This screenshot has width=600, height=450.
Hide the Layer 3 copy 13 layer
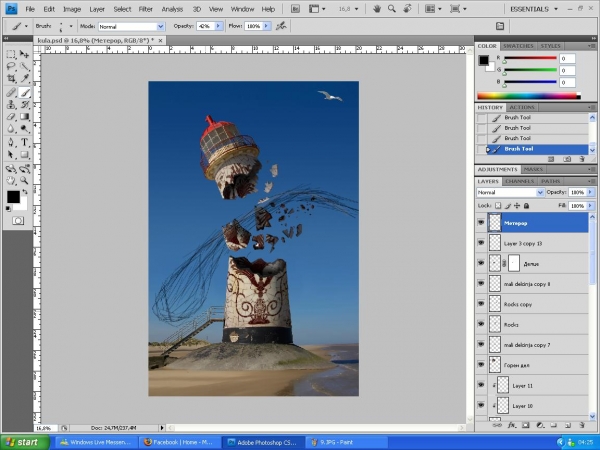(x=481, y=243)
